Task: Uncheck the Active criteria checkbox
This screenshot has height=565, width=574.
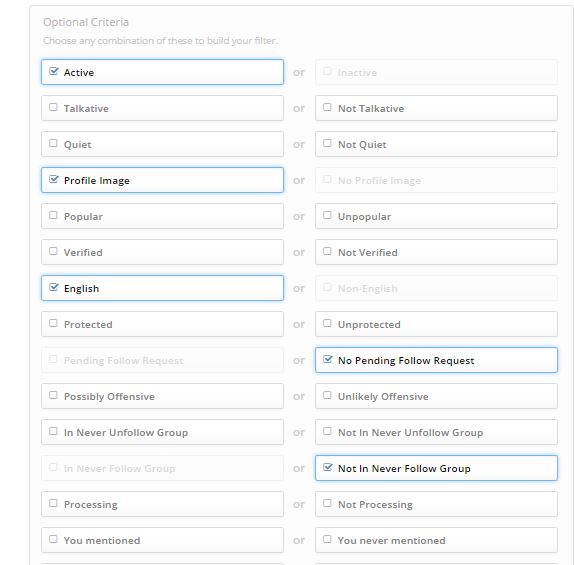Action: tap(53, 71)
